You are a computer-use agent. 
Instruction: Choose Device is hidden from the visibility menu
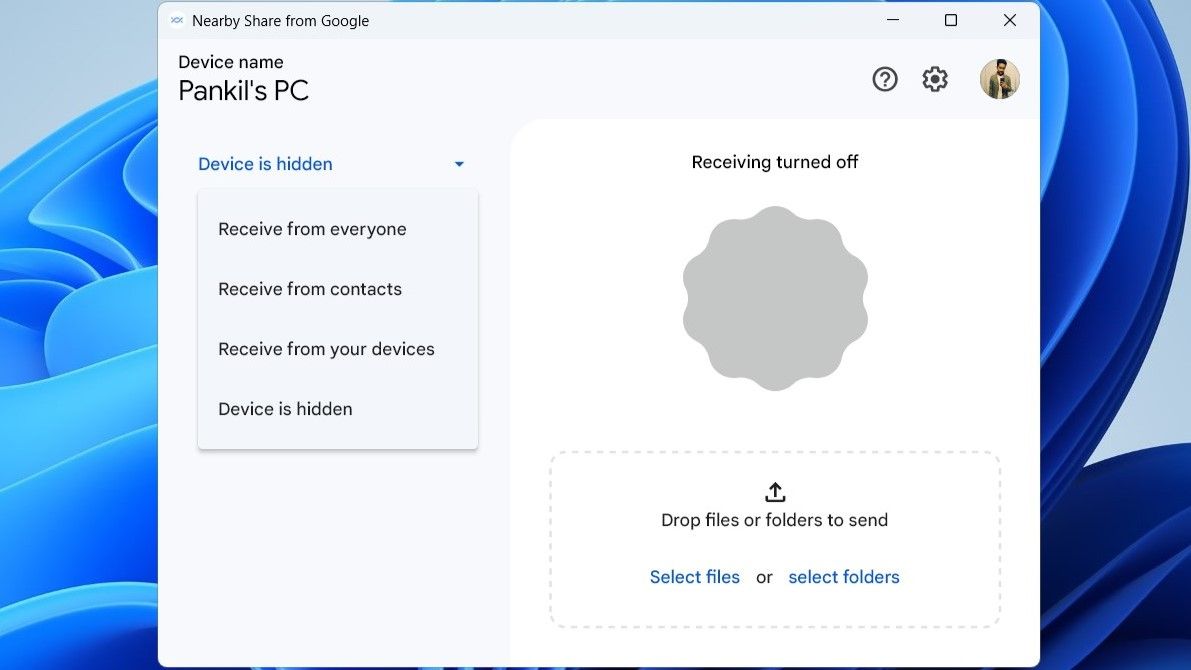coord(285,408)
